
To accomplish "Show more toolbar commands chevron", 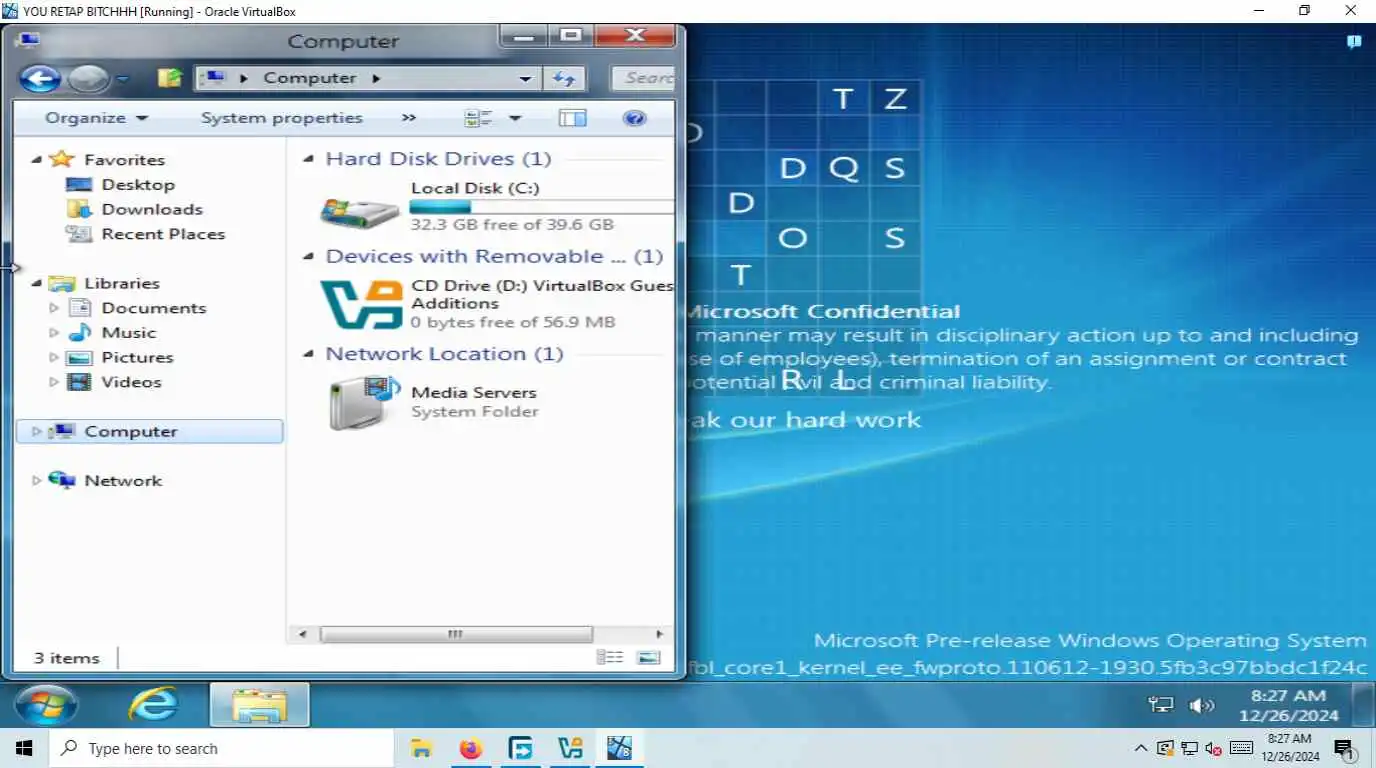I will click(409, 118).
